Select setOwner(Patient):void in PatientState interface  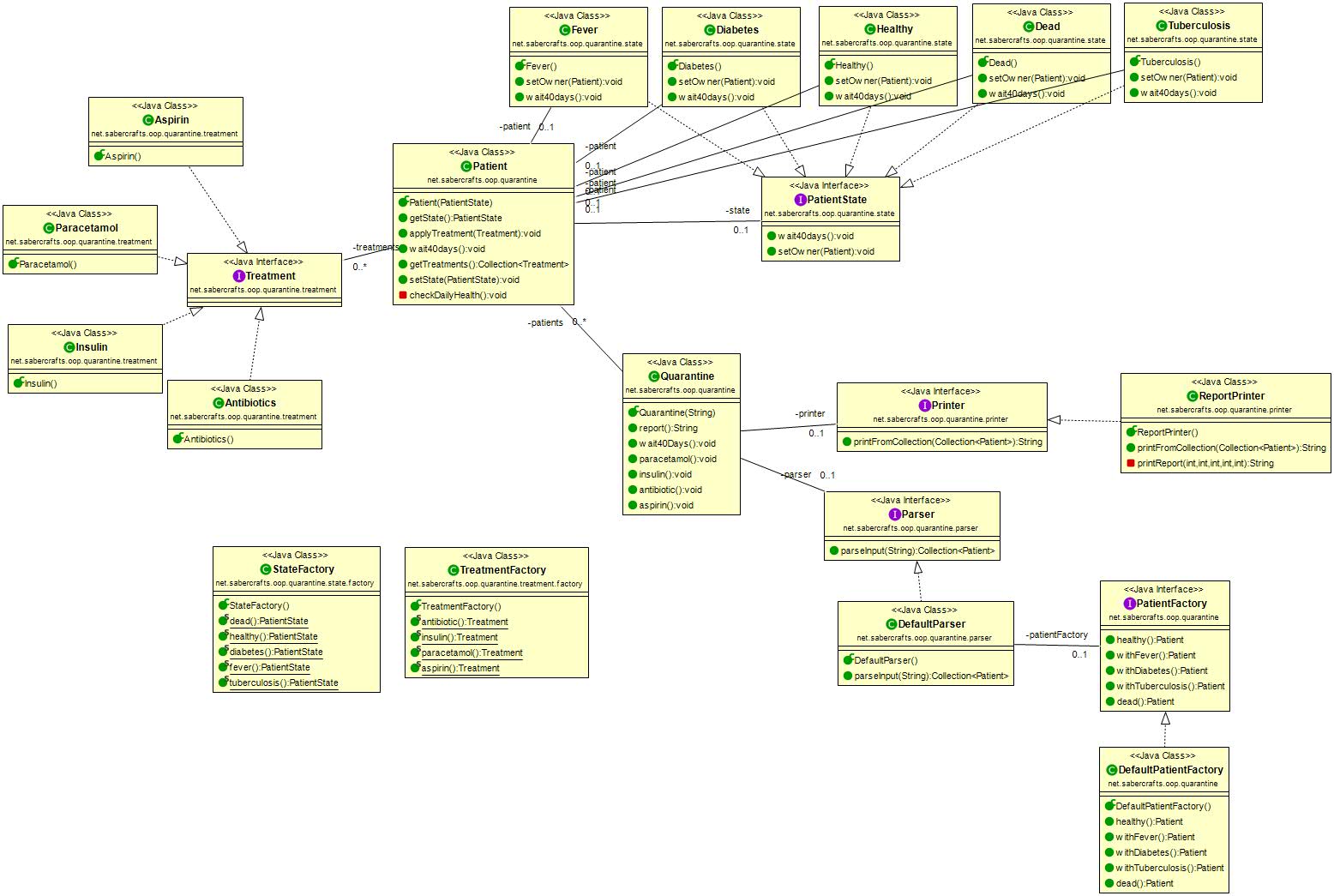pos(826,252)
